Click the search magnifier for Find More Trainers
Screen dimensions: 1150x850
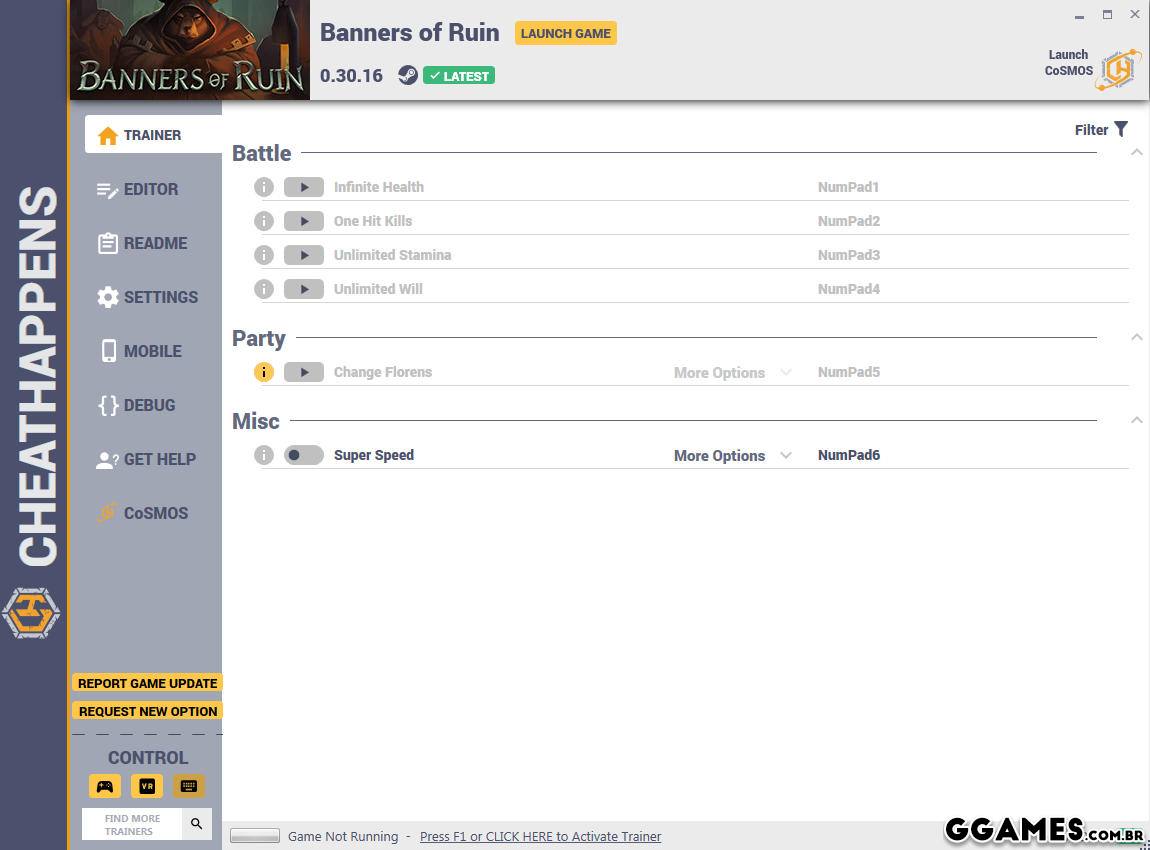[197, 824]
